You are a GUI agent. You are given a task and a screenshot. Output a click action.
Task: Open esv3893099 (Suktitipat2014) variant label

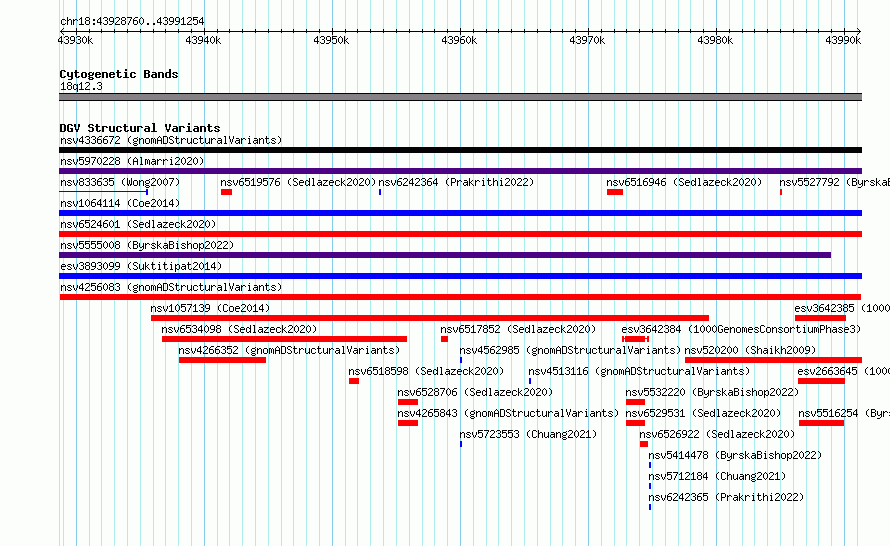[x=141, y=266]
